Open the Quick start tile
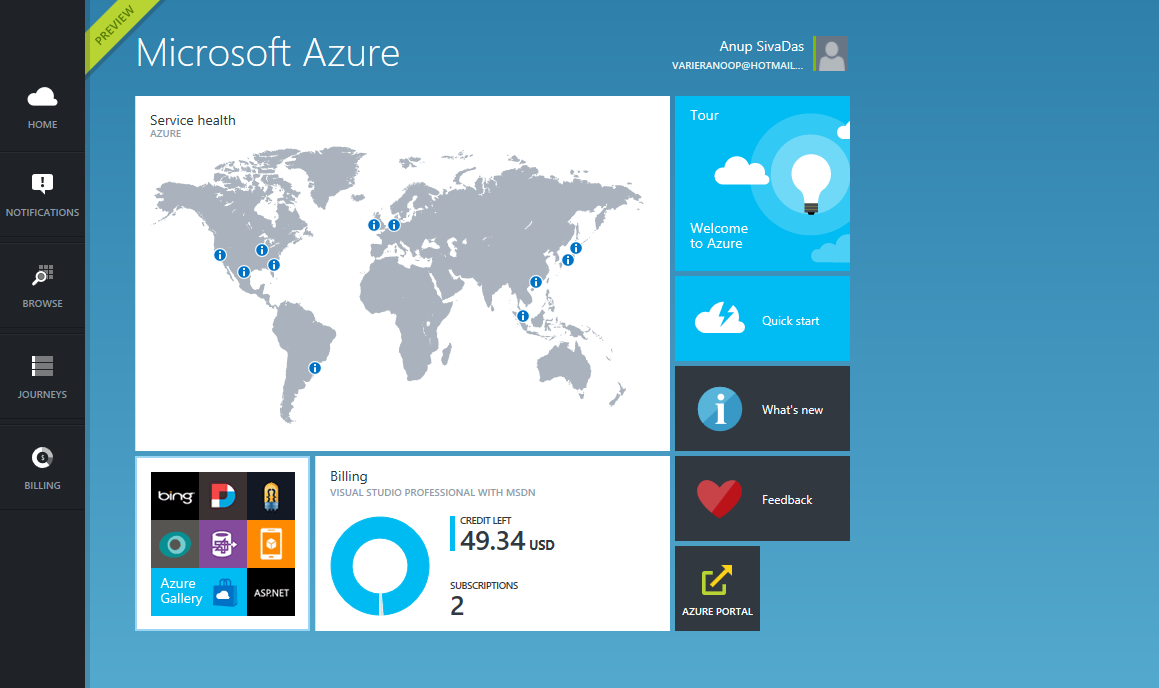The image size is (1159, 688). pos(762,319)
